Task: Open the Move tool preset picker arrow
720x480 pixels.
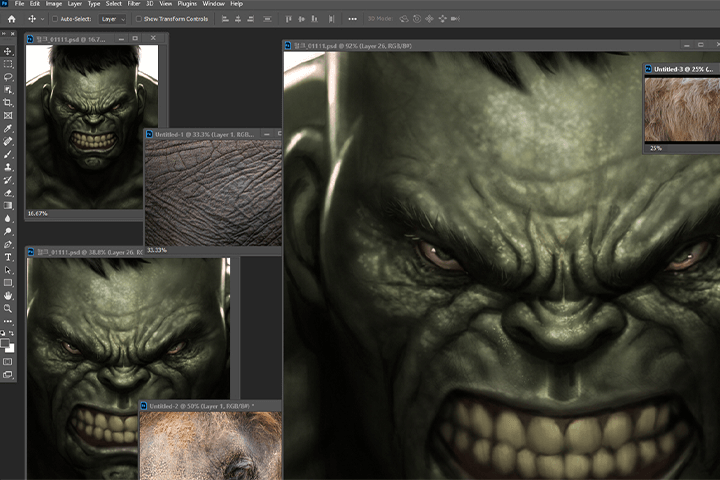Action: [x=43, y=19]
